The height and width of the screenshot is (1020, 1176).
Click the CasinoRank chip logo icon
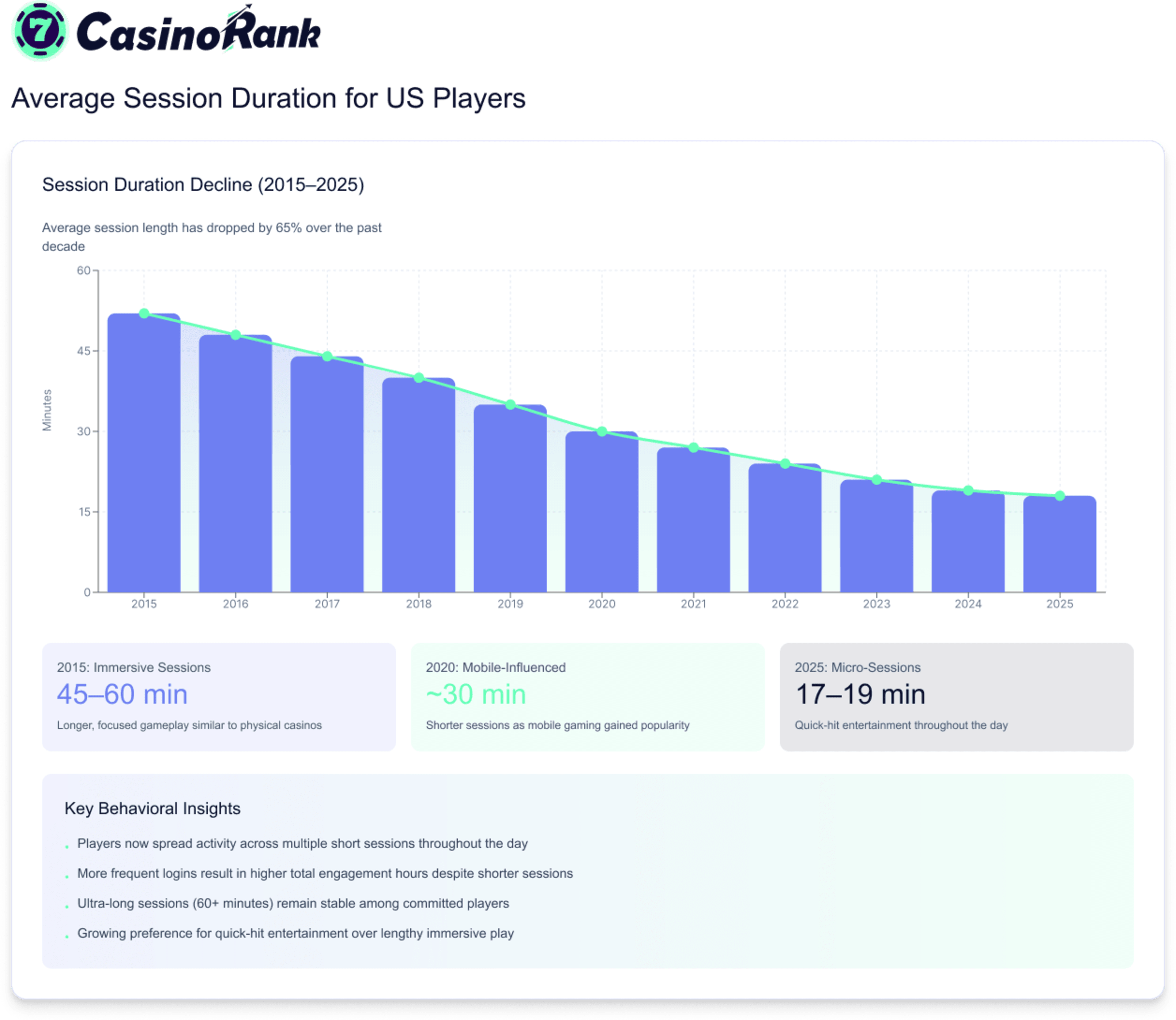point(40,31)
